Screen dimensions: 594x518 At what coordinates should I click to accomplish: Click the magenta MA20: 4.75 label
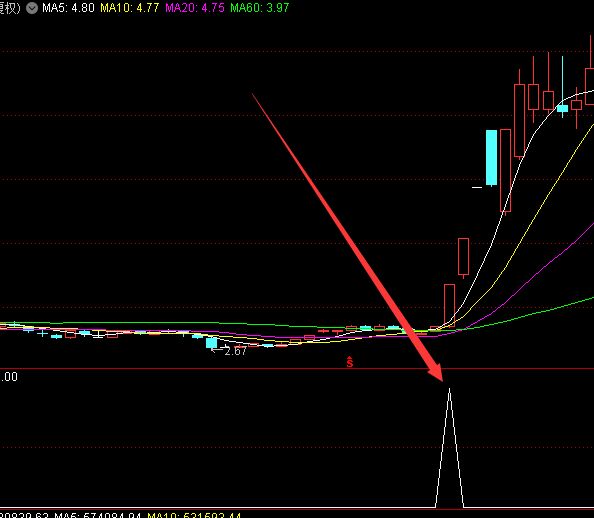pyautogui.click(x=195, y=8)
